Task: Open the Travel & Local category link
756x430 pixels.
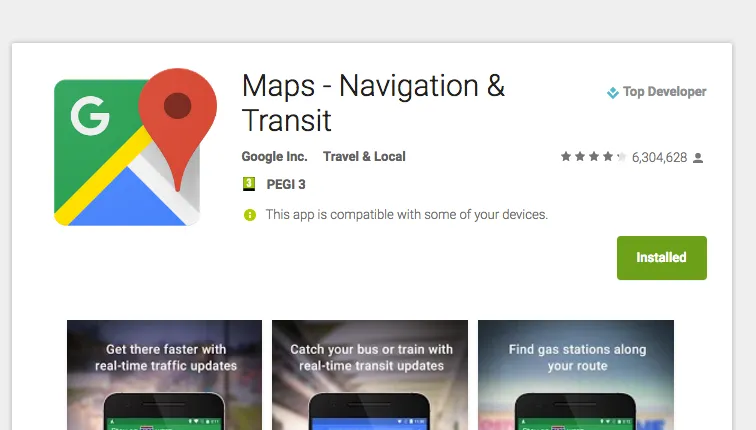Action: 364,157
